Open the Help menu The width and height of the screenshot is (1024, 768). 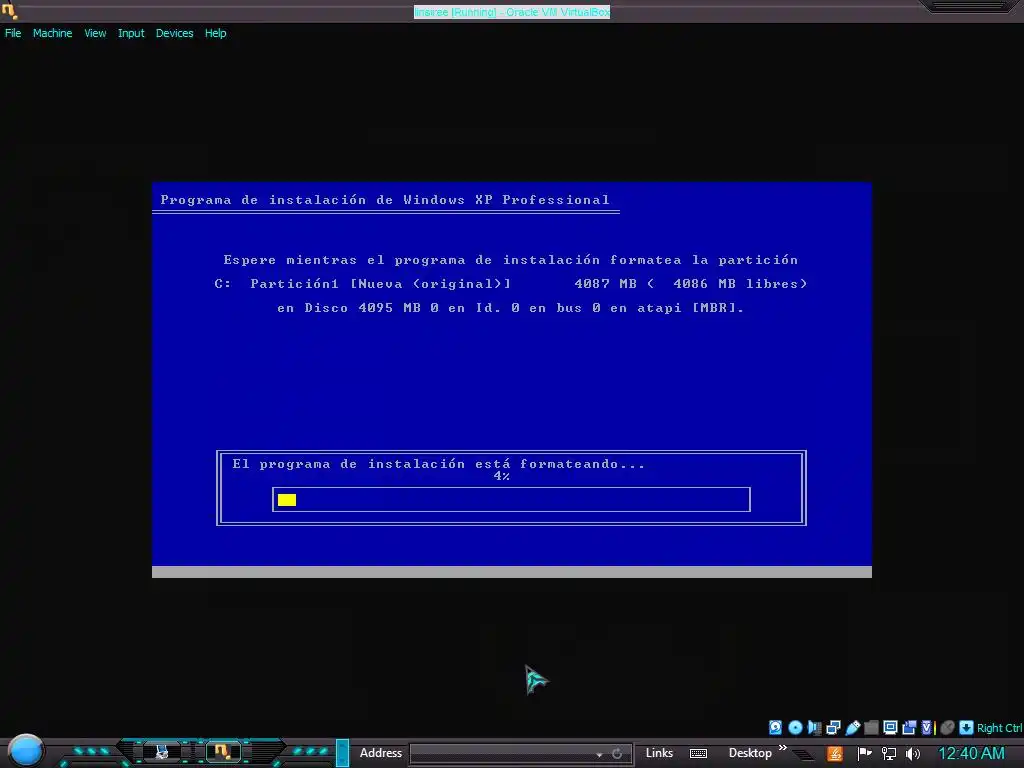coord(216,33)
